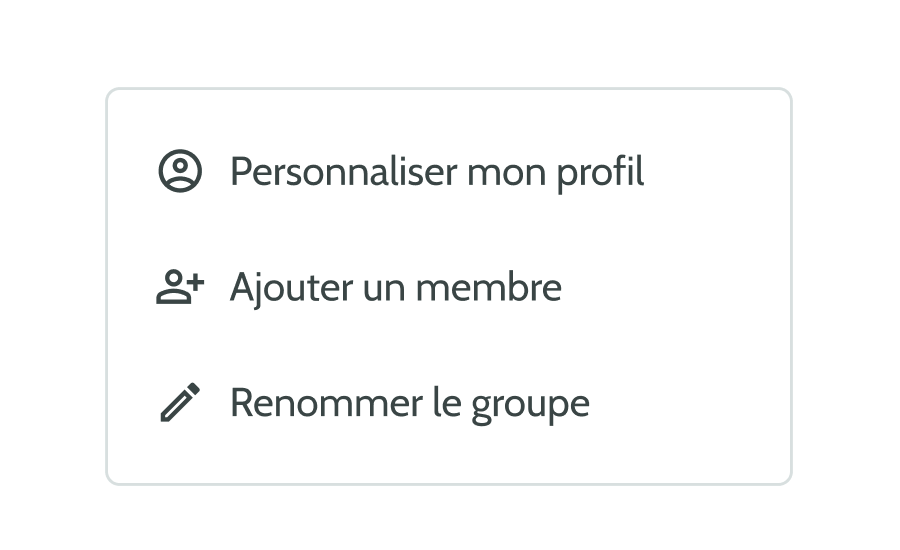Screen dimensions: 900x550
Task: Add a member using the person-plus icon
Action: coord(180,286)
